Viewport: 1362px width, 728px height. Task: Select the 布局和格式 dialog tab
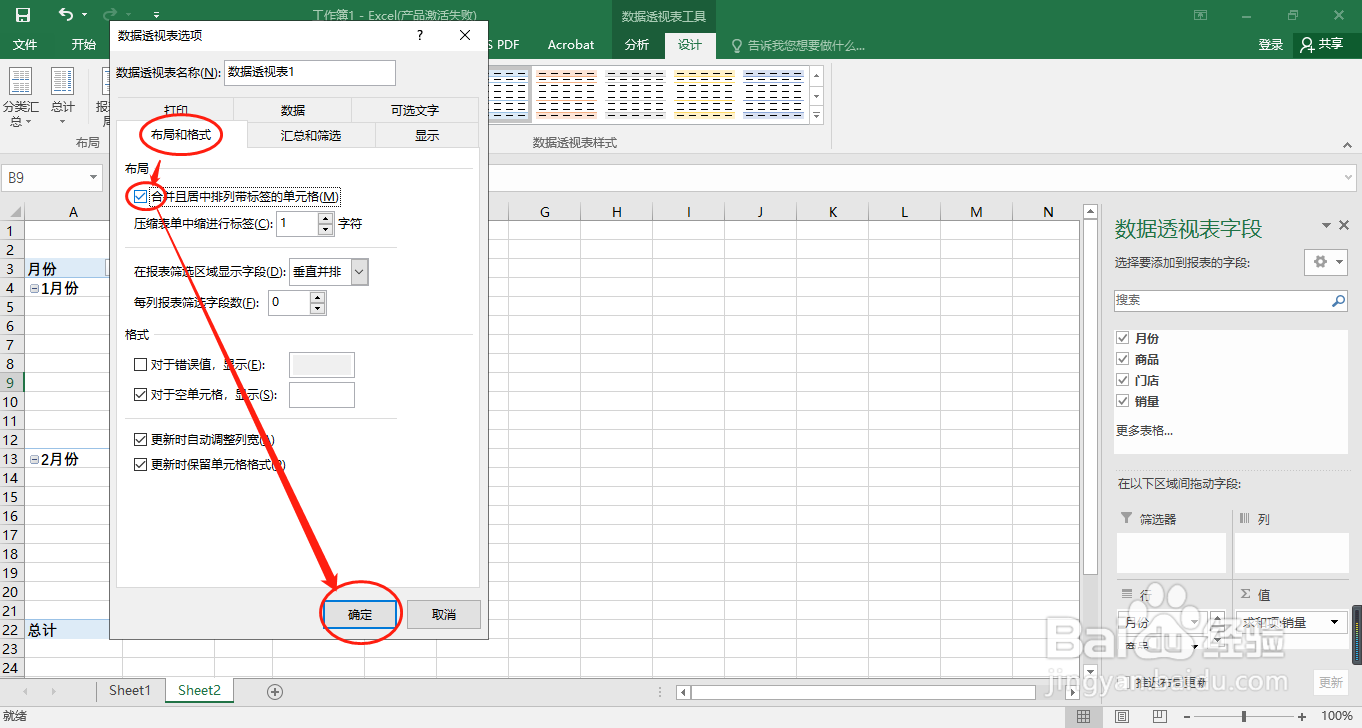(x=181, y=134)
